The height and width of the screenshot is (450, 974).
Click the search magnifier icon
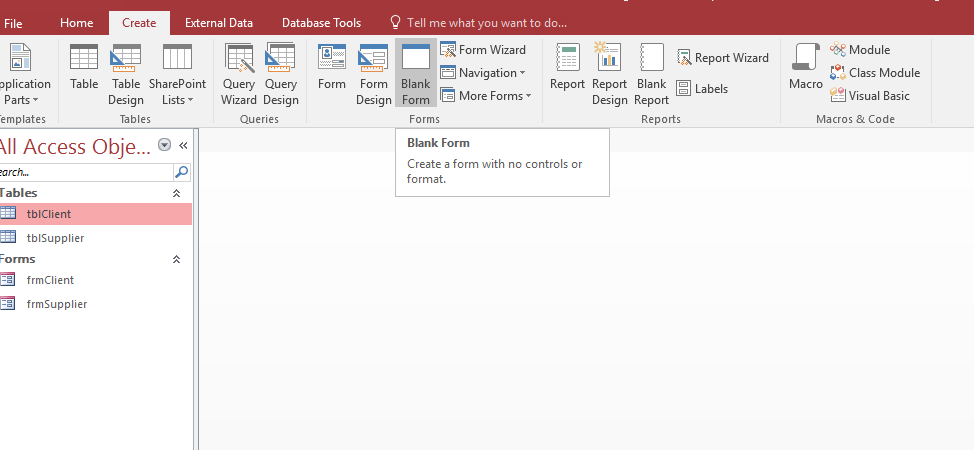182,172
